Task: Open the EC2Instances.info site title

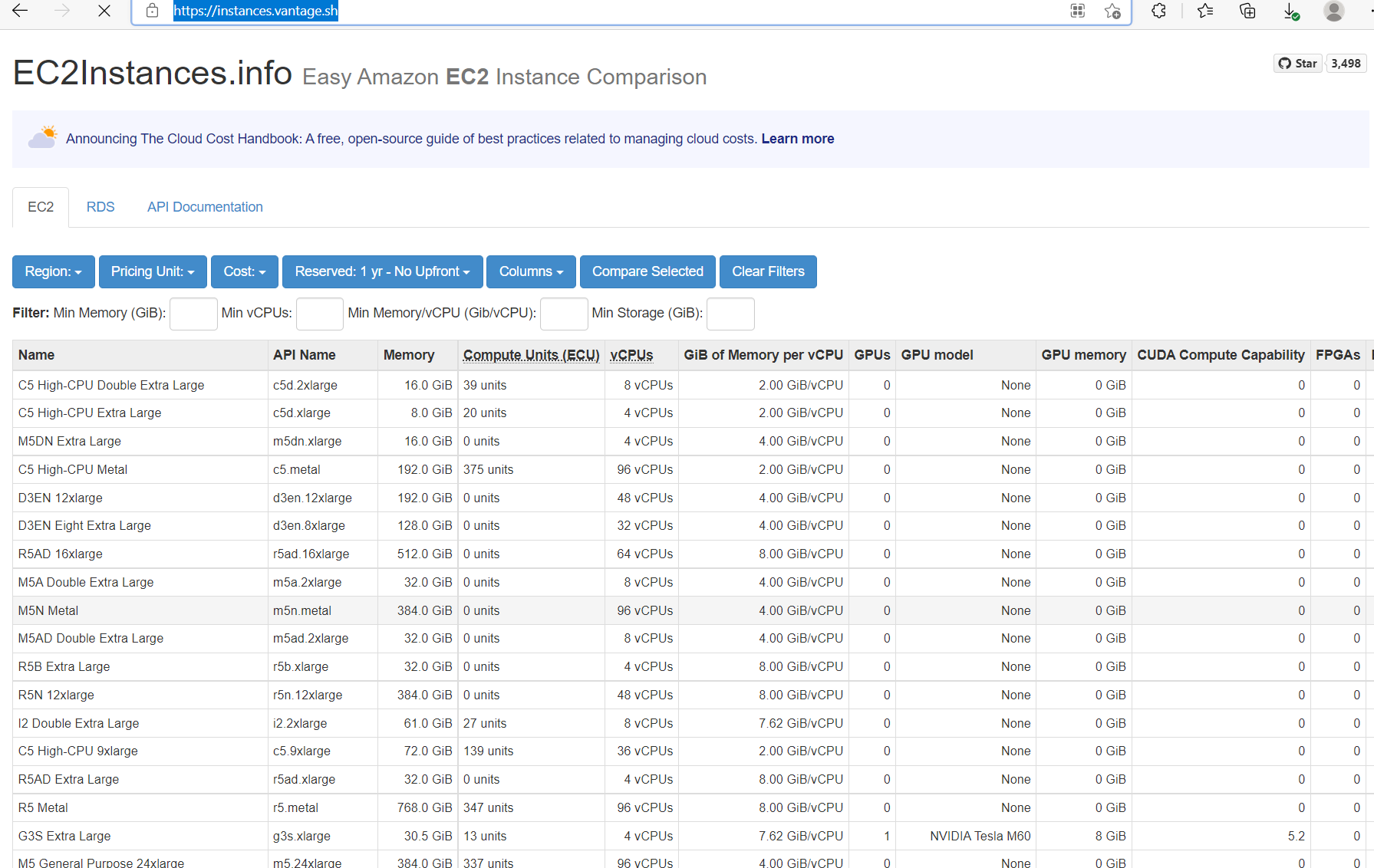Action: point(153,74)
